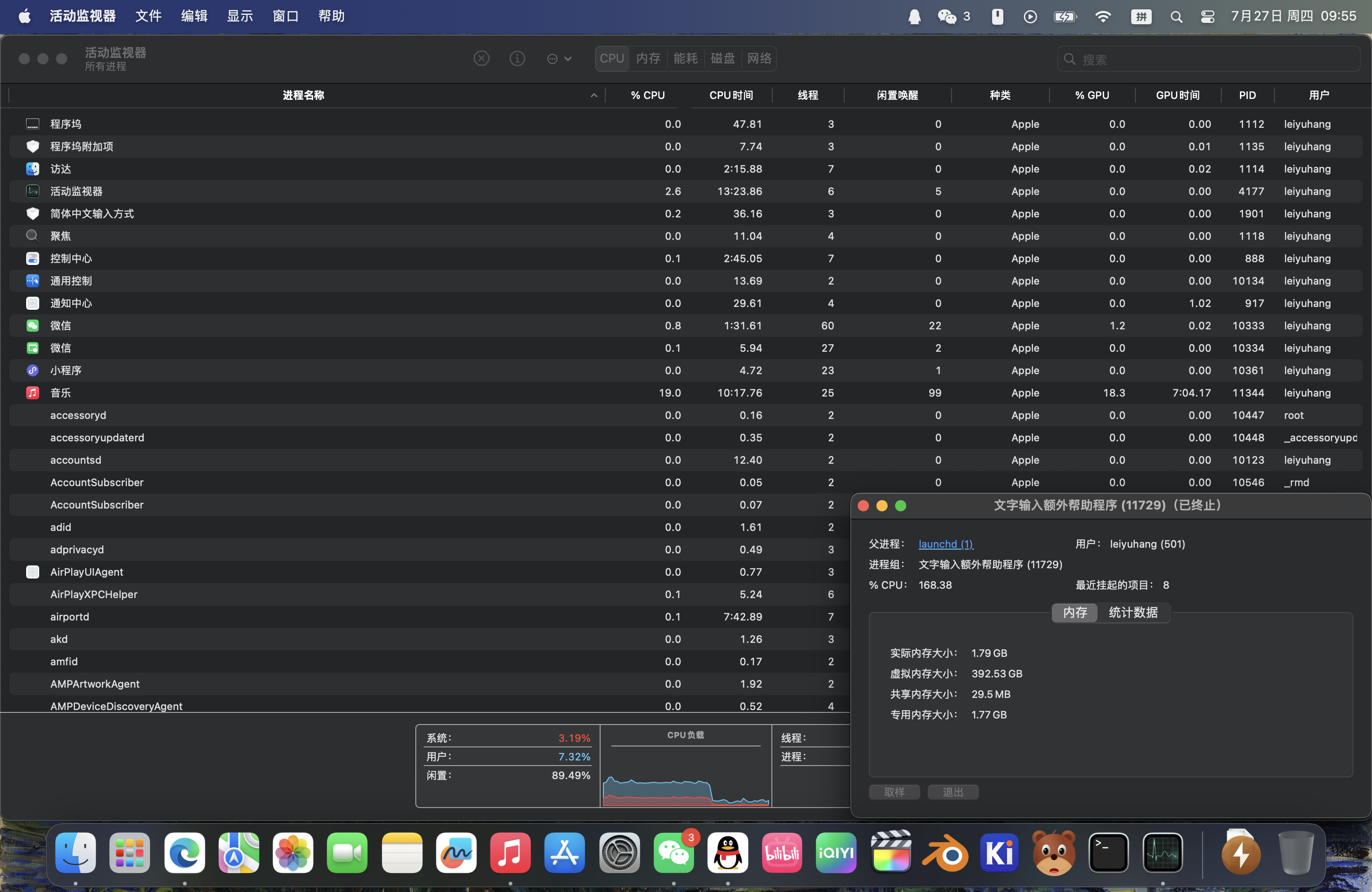Click the 退出 button in inspector

tap(952, 792)
